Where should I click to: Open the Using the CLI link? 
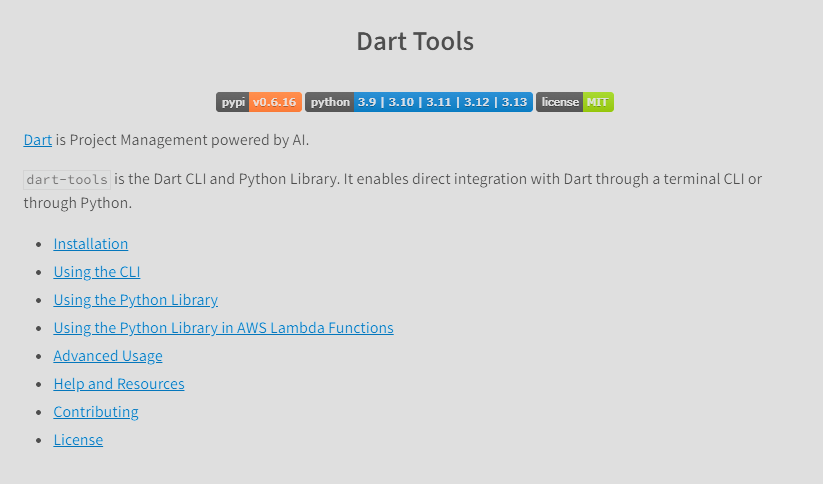97,272
